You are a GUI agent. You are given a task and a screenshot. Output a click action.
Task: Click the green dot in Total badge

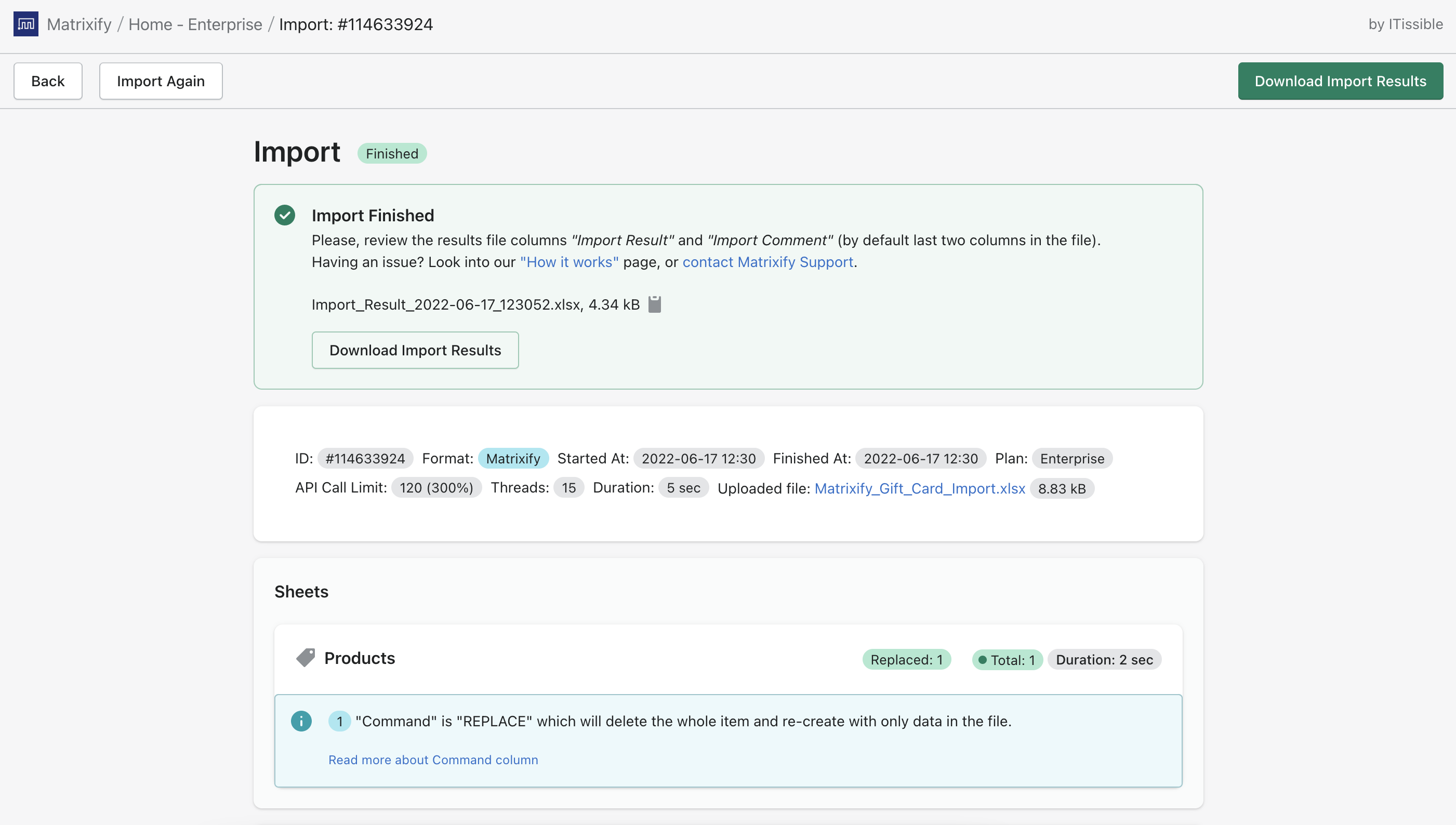coord(982,660)
